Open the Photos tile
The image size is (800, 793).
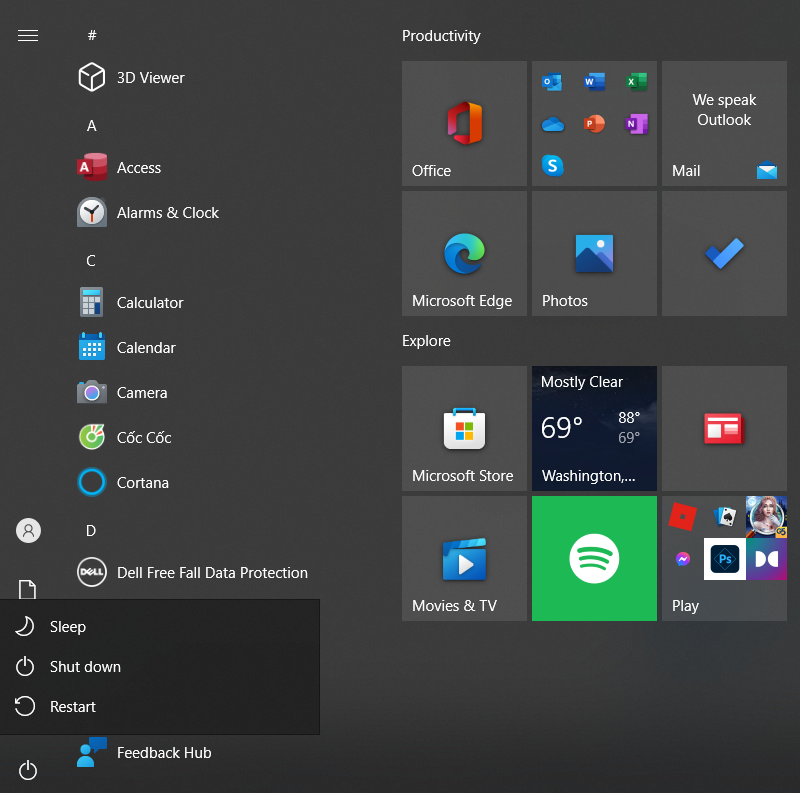point(594,254)
